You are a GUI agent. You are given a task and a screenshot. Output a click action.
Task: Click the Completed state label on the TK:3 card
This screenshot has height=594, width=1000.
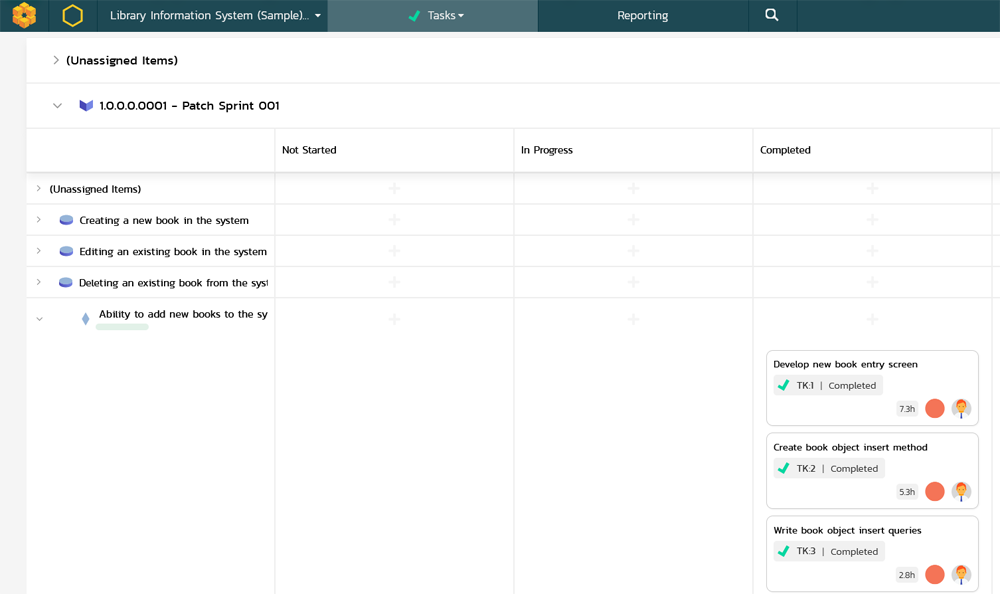[853, 551]
